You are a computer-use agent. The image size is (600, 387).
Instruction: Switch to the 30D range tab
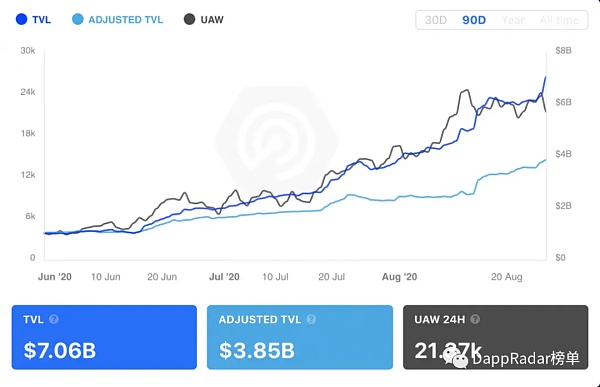click(x=436, y=20)
